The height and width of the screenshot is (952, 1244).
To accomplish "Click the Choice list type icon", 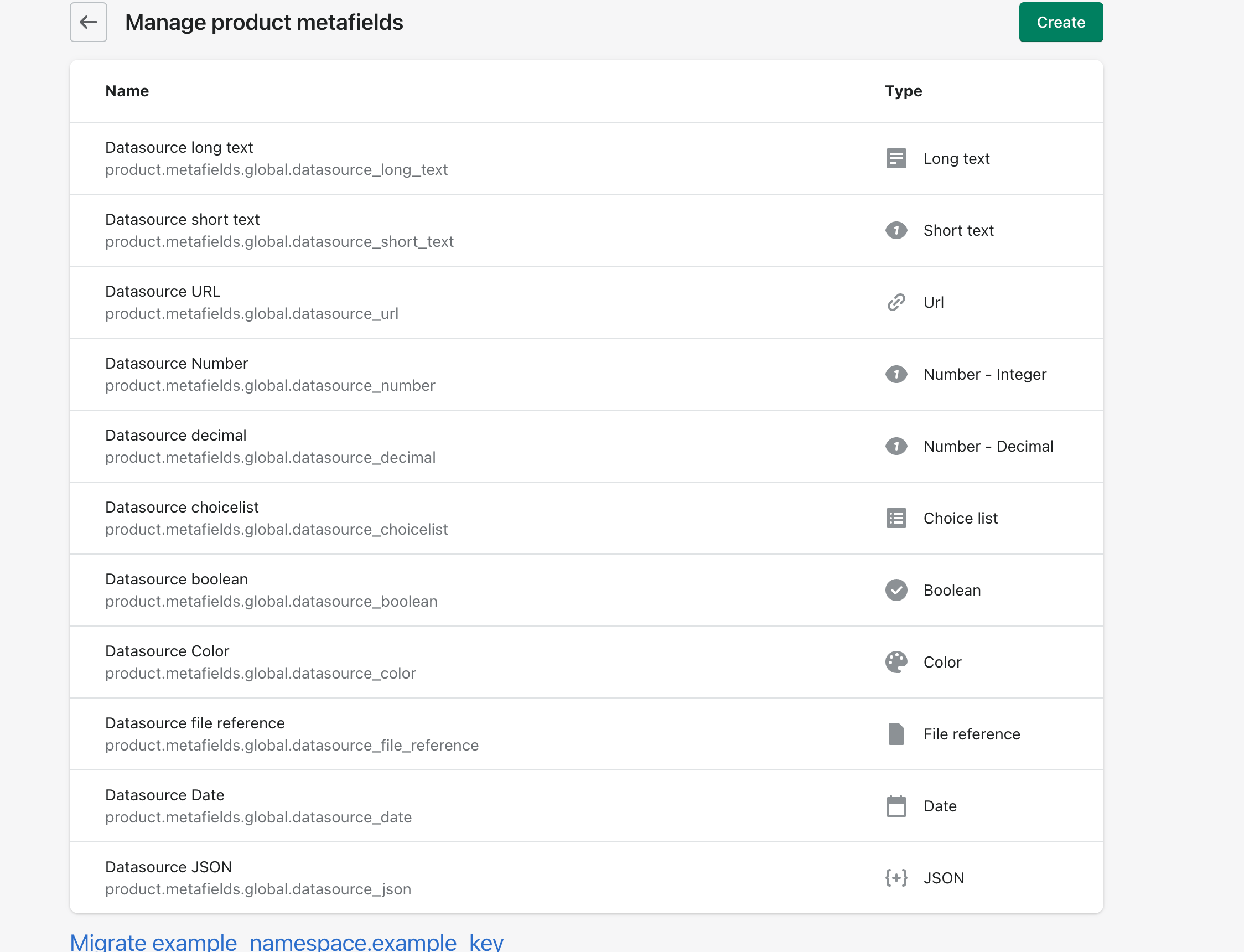I will pyautogui.click(x=895, y=518).
